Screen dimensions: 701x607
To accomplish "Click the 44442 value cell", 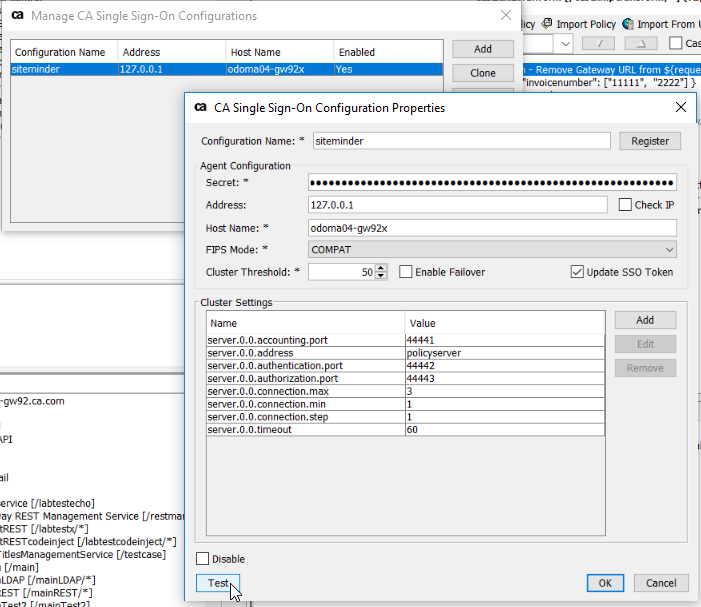I will tap(505, 366).
